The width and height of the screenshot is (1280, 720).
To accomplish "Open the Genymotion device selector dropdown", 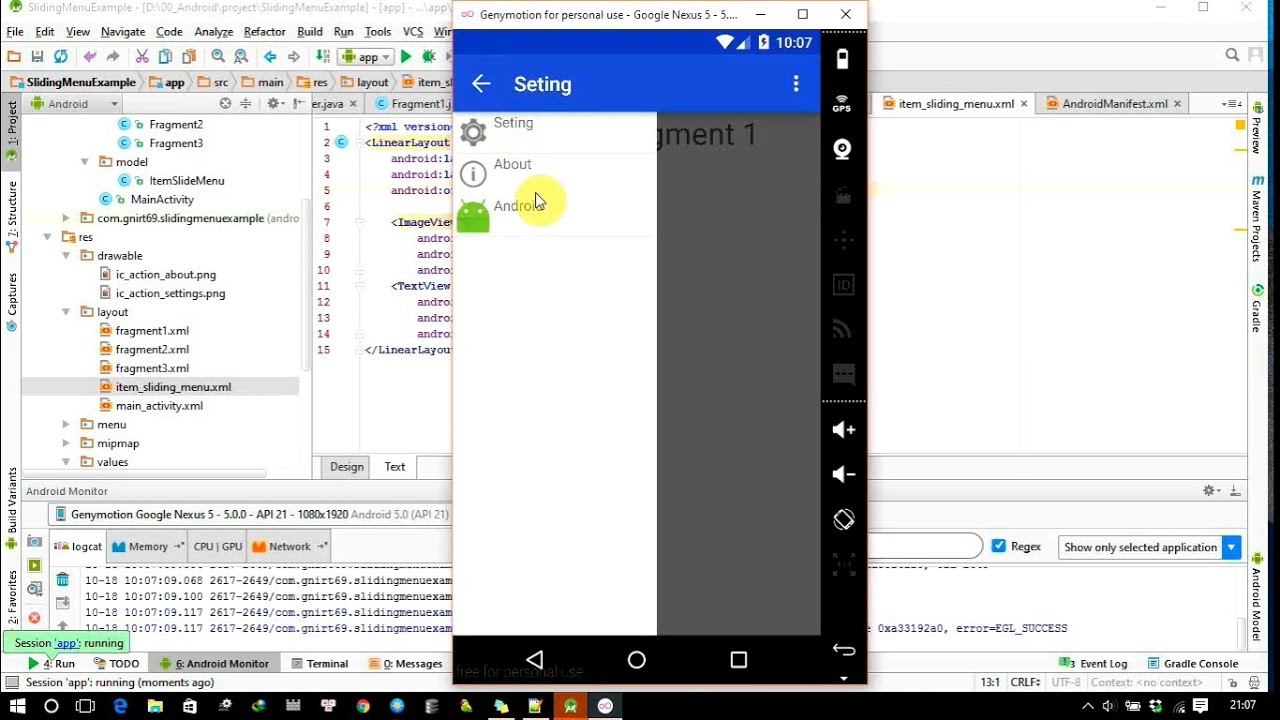I will click(251, 514).
